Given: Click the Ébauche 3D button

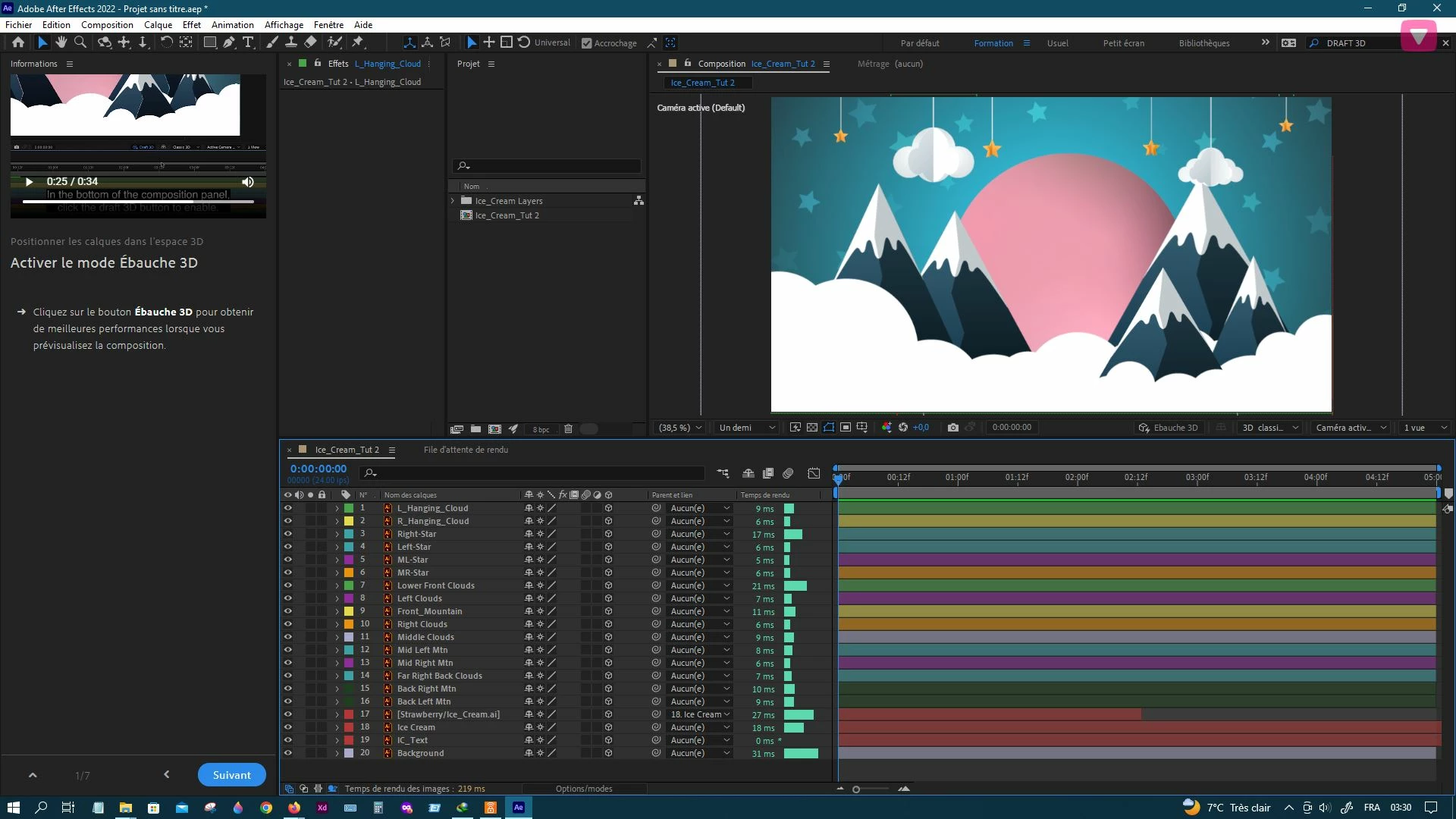Looking at the screenshot, I should (1169, 428).
